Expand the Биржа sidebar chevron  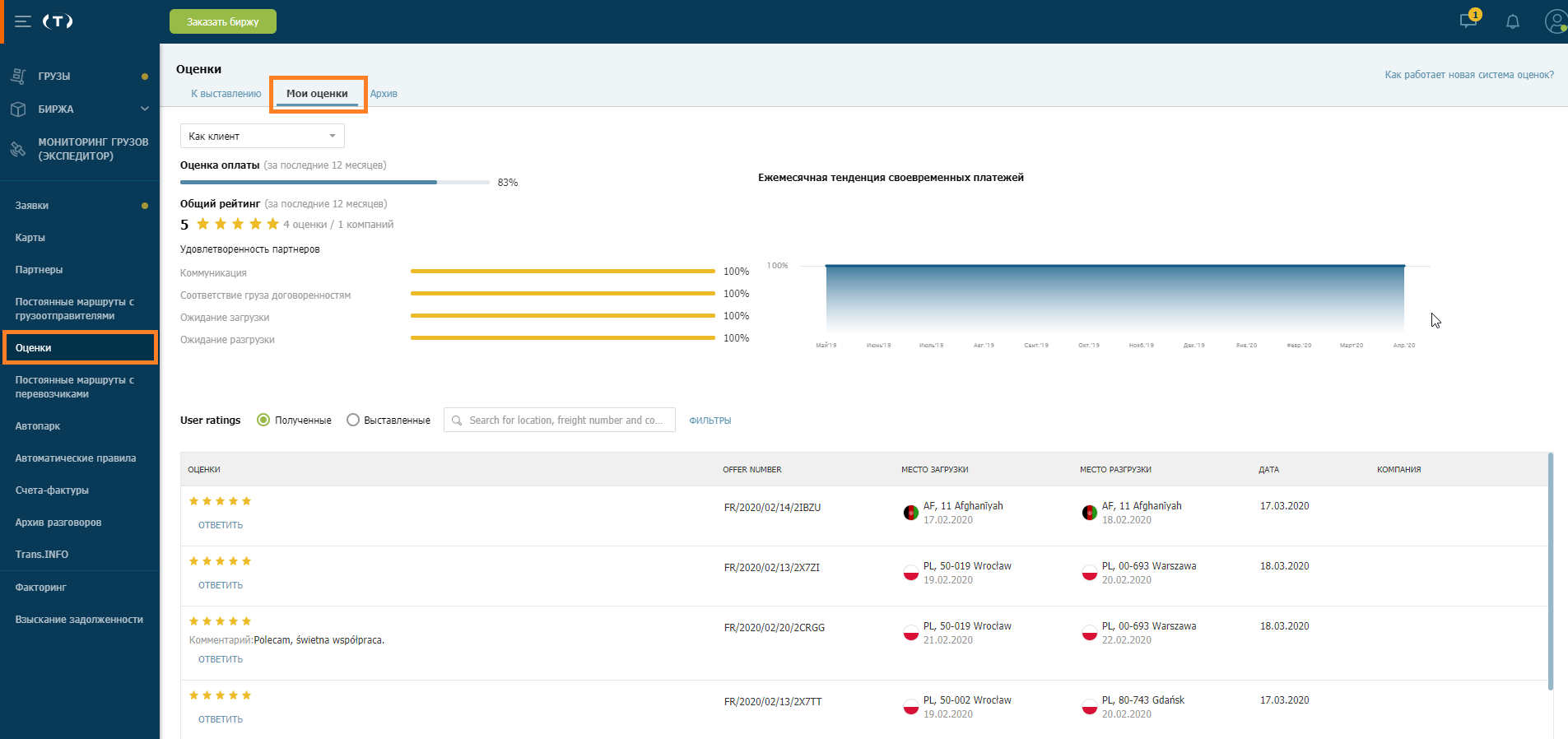(145, 109)
